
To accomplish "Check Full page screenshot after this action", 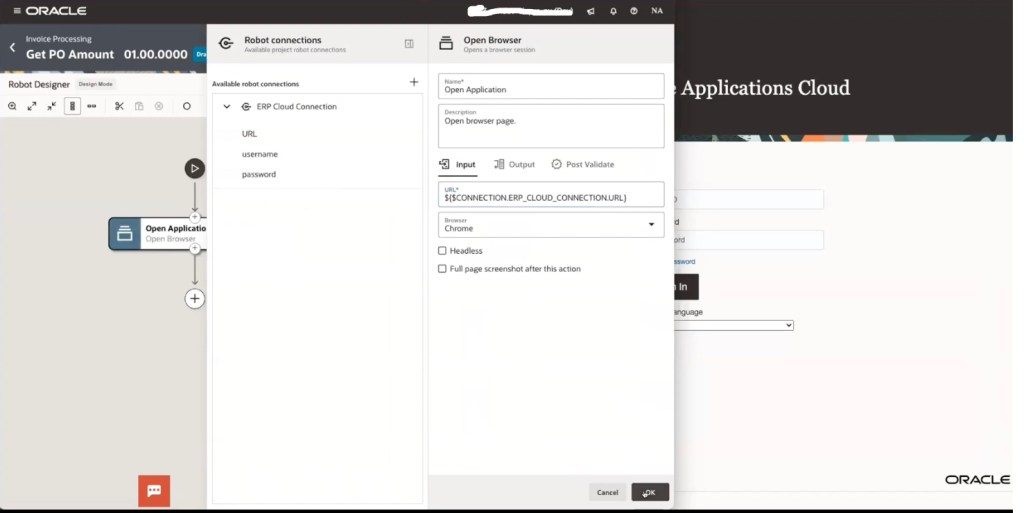I will point(442,269).
